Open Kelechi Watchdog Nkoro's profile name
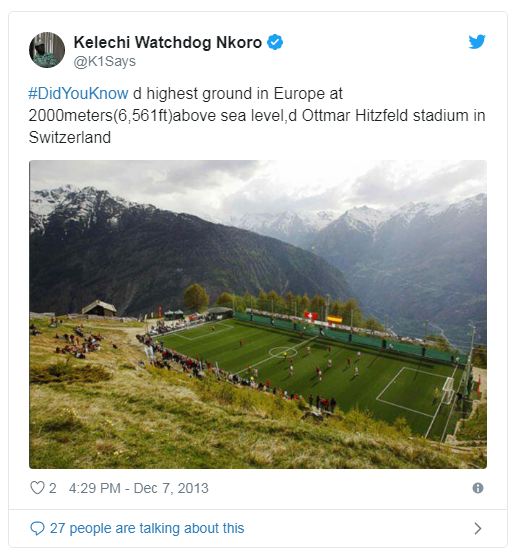This screenshot has width=520, height=555. pyautogui.click(x=168, y=42)
